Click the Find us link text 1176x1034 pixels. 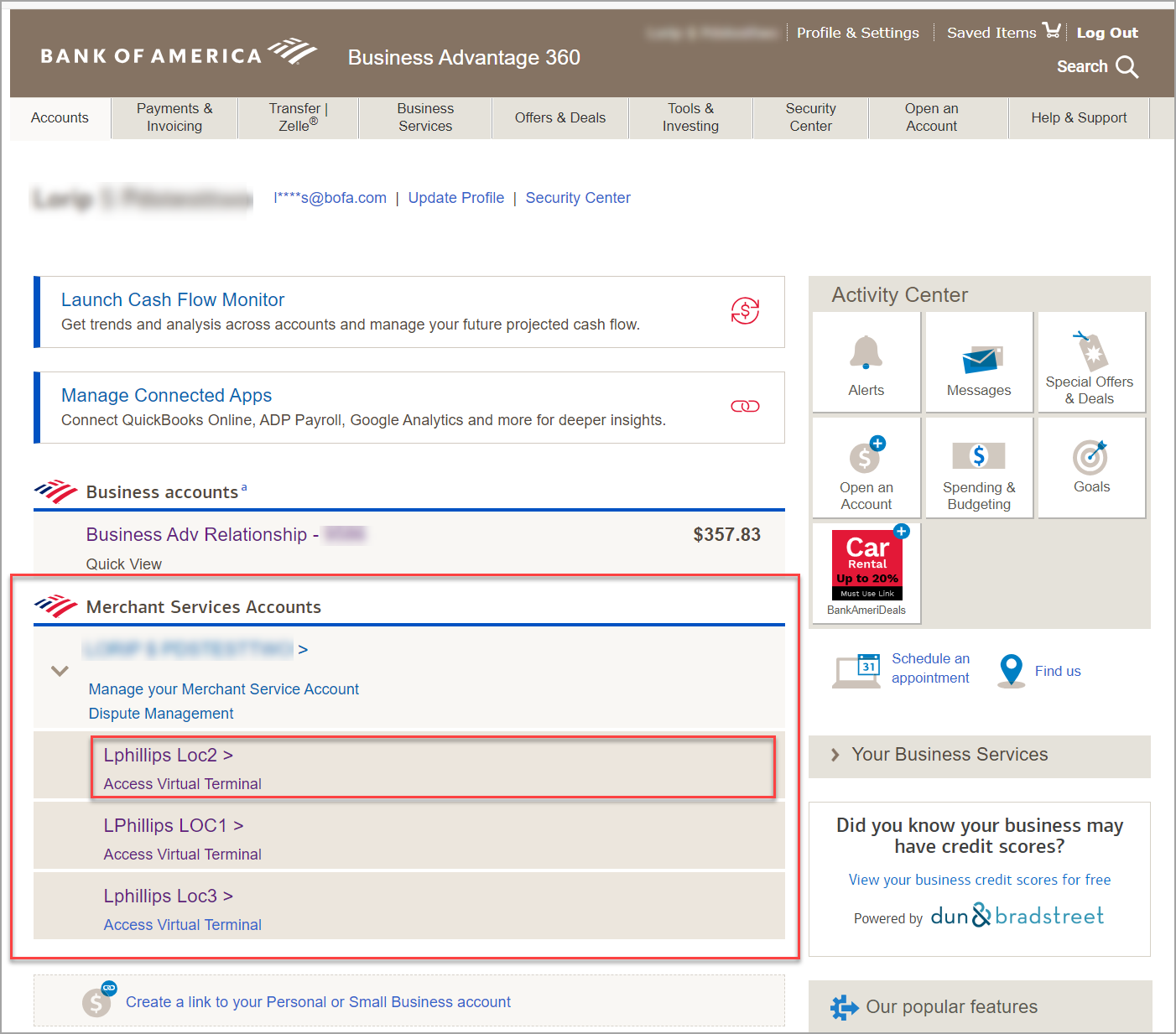click(1058, 671)
